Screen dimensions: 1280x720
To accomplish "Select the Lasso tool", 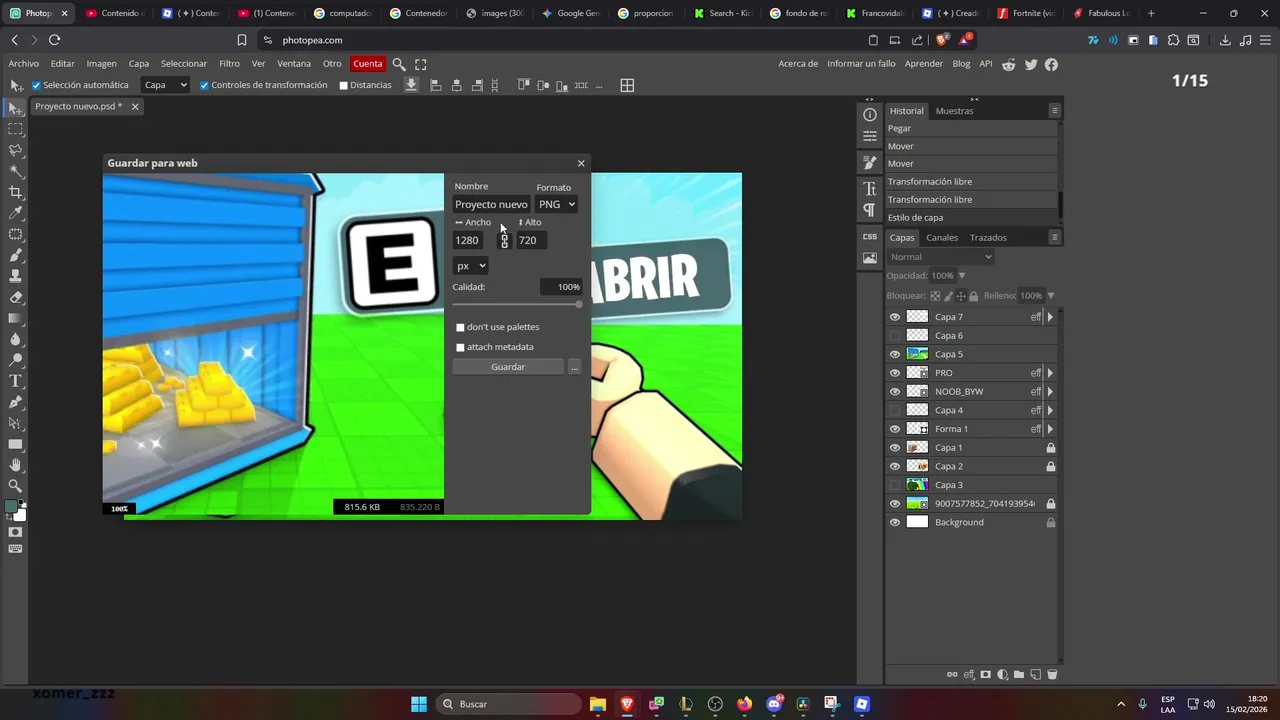I will click(15, 150).
